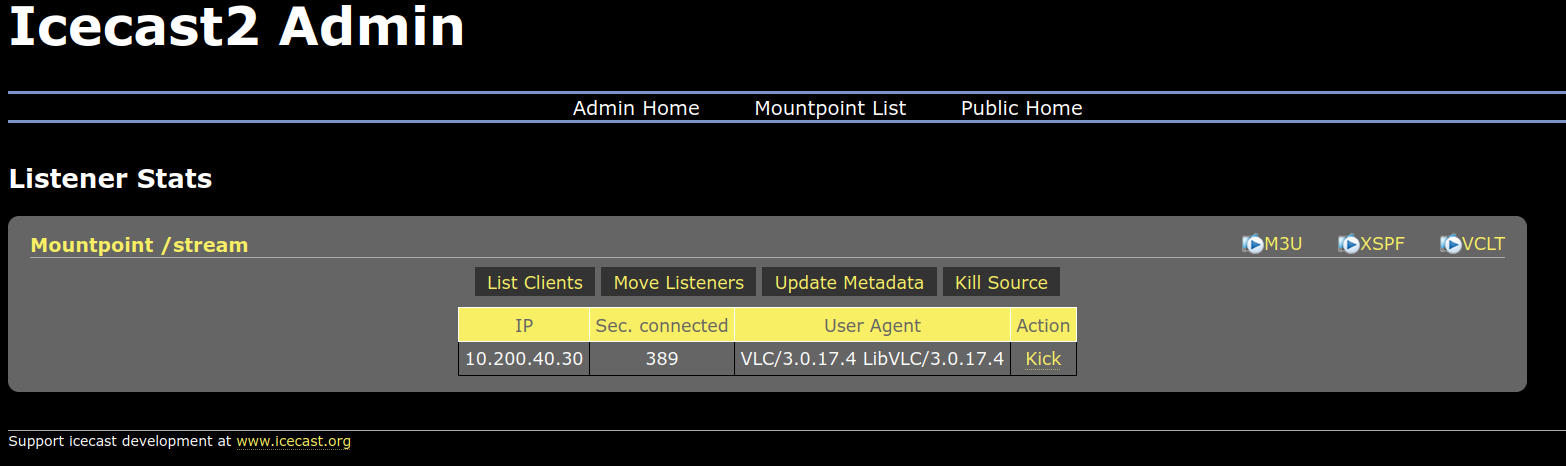Viewport: 1566px width, 466px height.
Task: Select the 10.200.40.30 IP cell
Action: (x=524, y=359)
